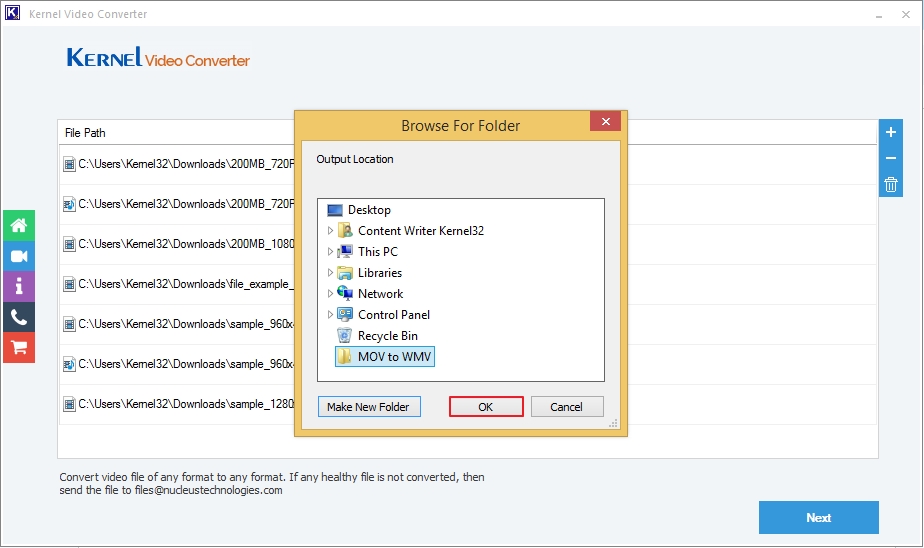Select the Network label
The image size is (924, 548).
pyautogui.click(x=381, y=293)
